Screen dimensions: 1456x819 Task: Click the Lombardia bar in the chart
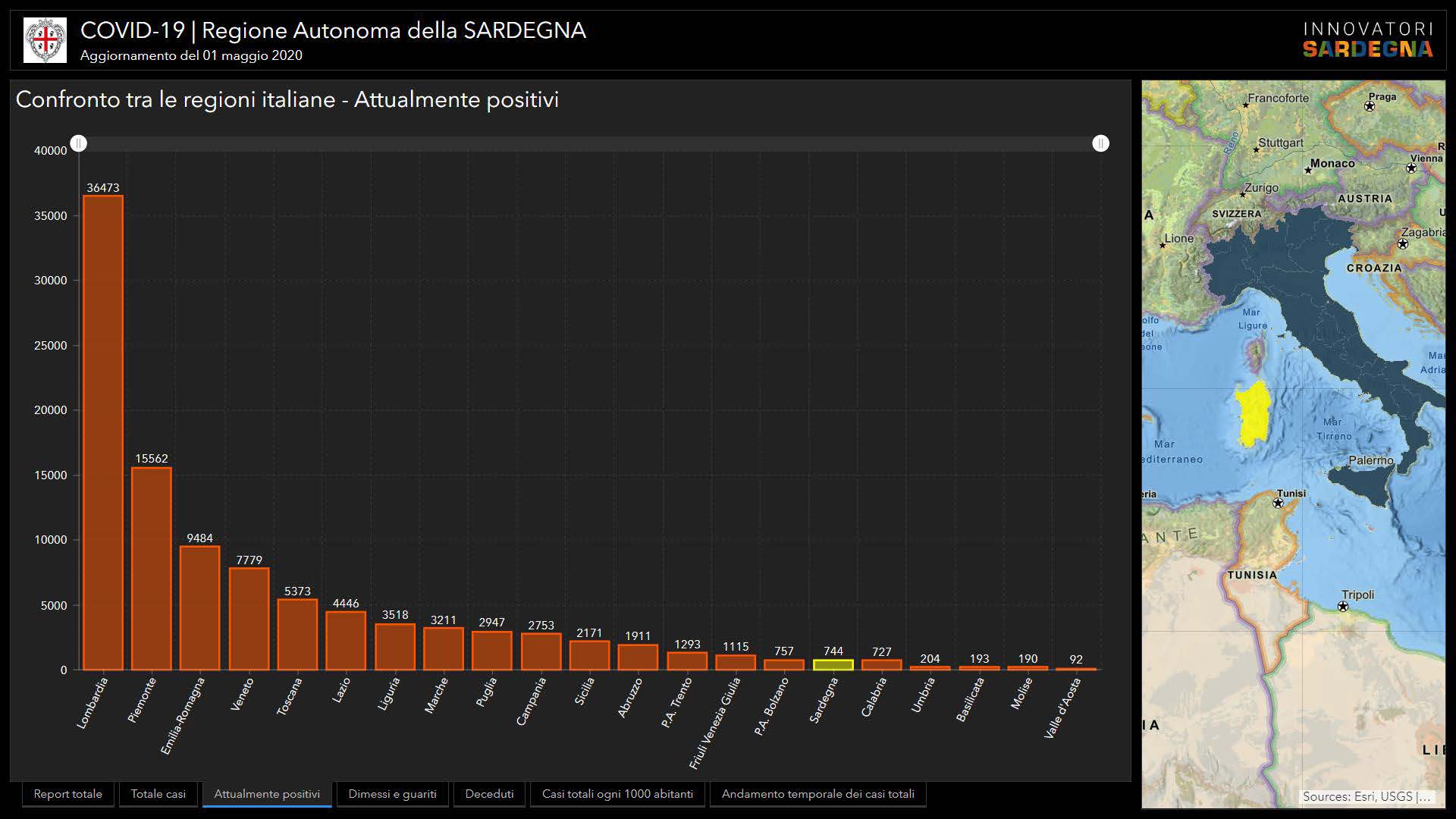(103, 432)
